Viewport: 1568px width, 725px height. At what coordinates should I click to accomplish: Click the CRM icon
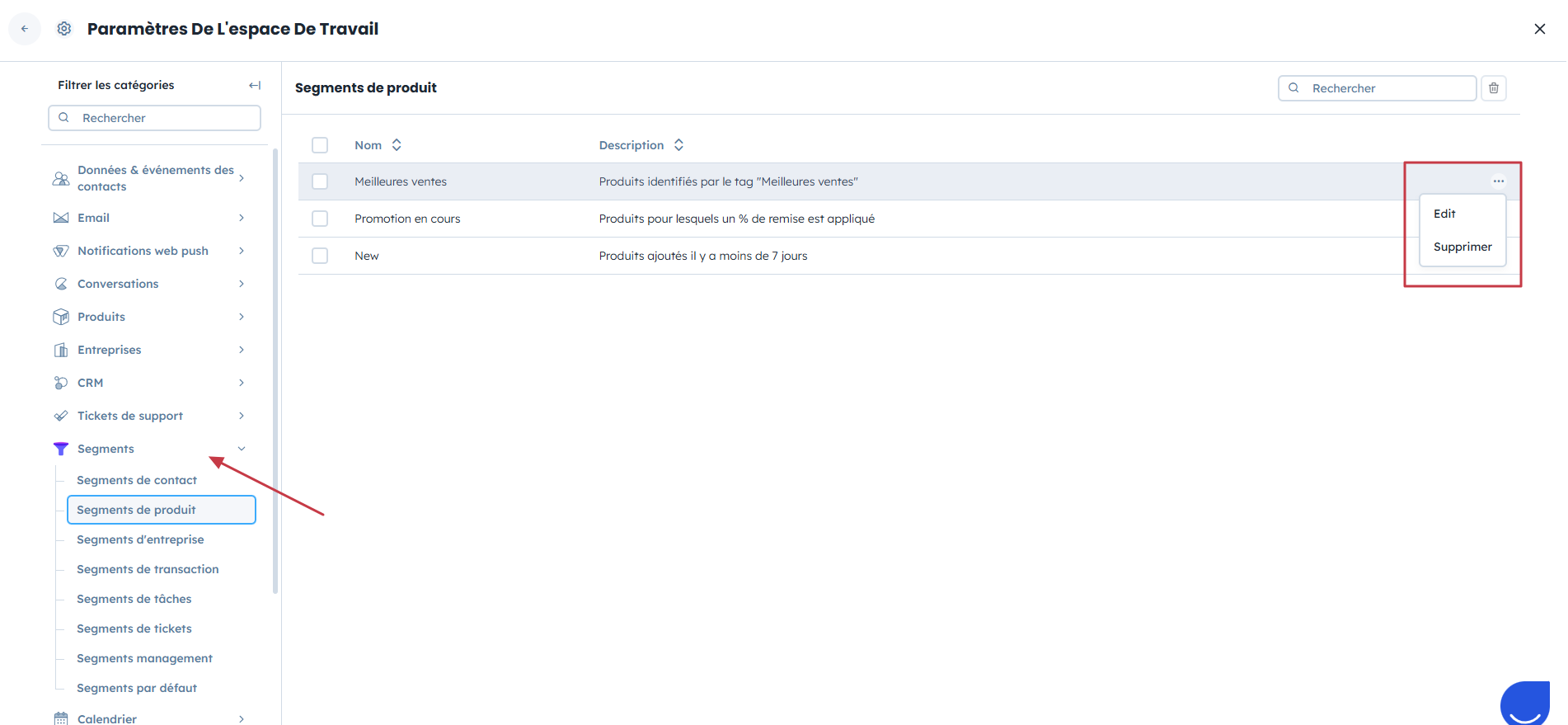tap(61, 383)
